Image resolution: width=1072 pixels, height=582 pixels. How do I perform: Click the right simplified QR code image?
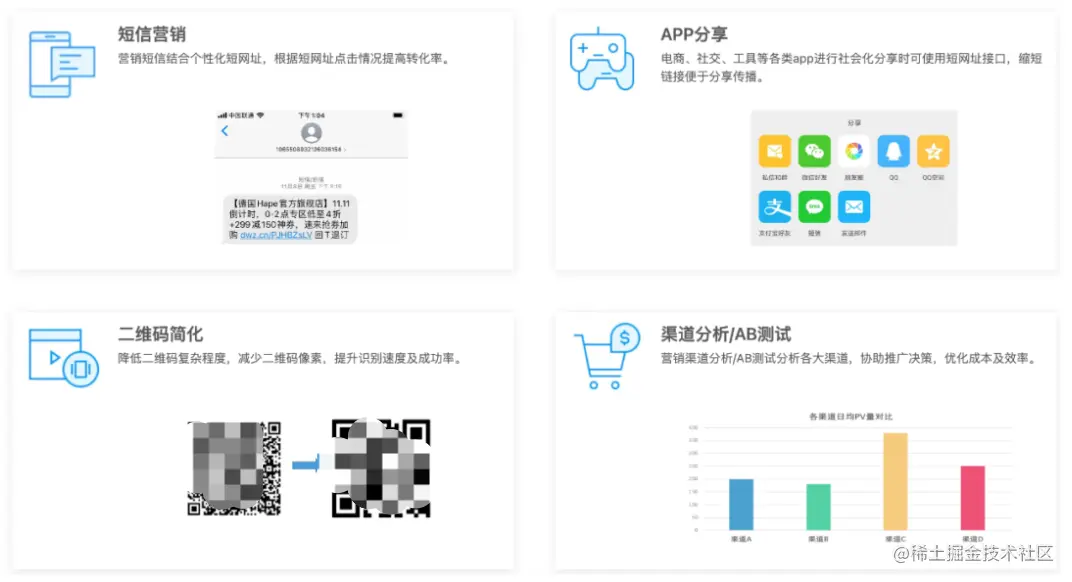(381, 468)
